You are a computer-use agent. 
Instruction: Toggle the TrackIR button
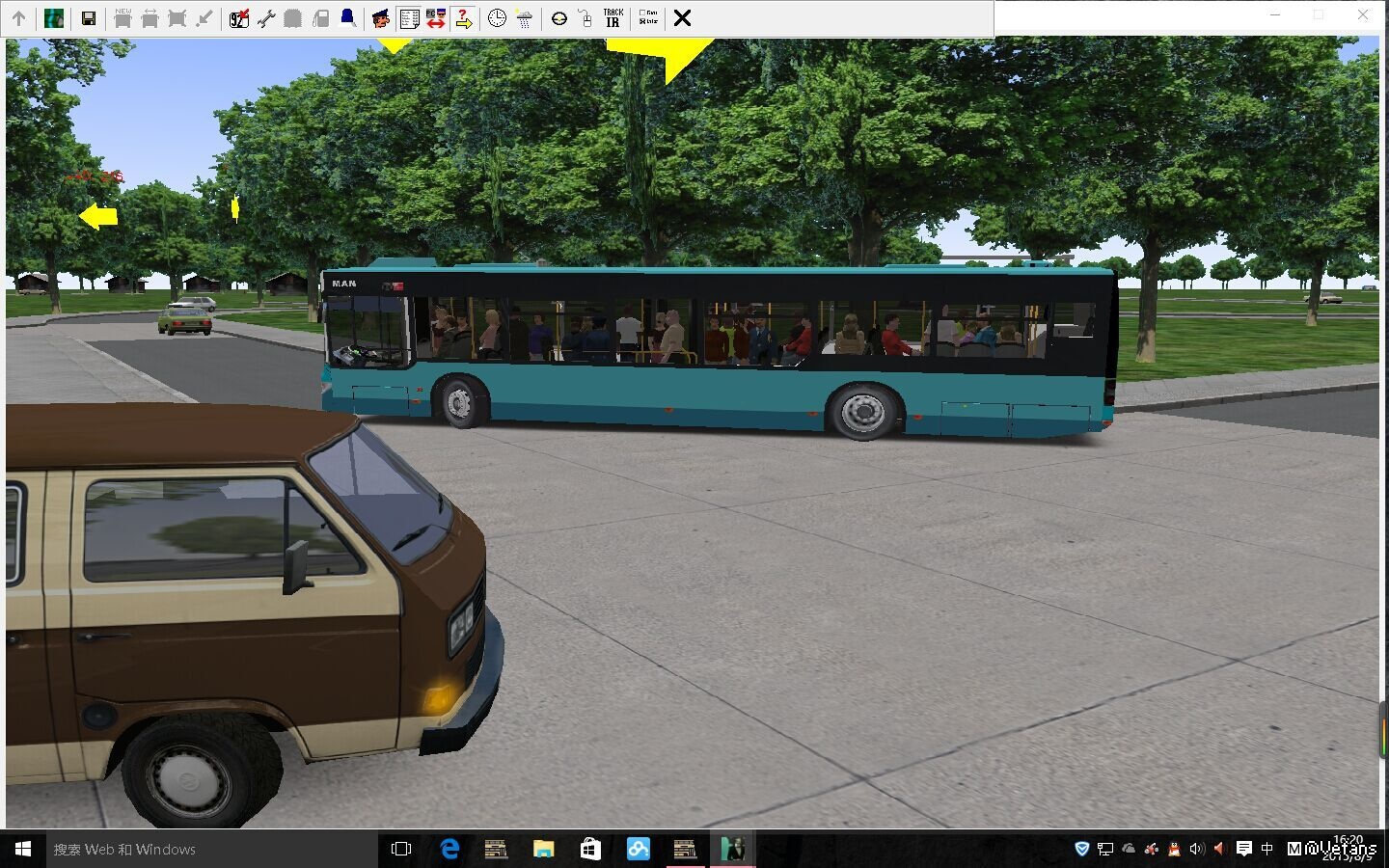(613, 18)
